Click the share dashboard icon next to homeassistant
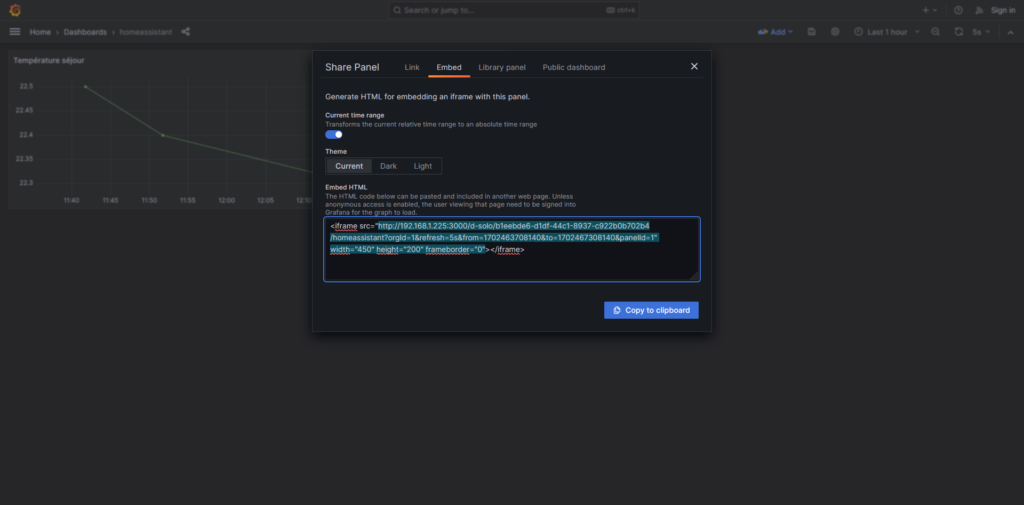 click(x=185, y=31)
